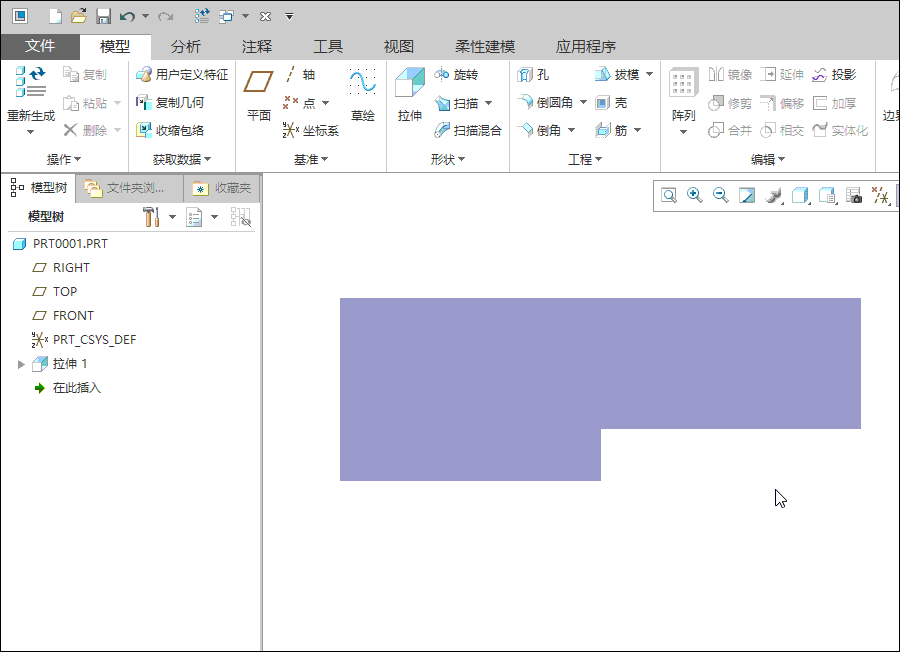The width and height of the screenshot is (900, 652).
Task: Expand the Editing (编辑) group dropdown
Action: click(768, 159)
